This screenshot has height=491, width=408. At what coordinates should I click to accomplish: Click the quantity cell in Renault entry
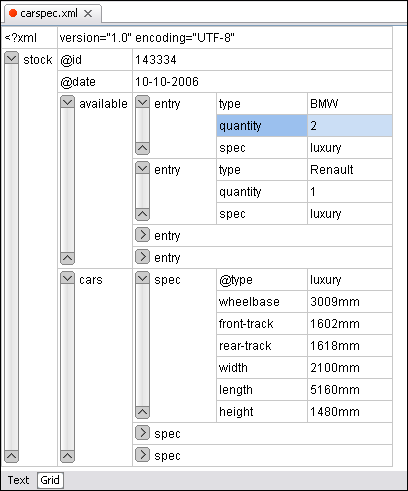262,192
